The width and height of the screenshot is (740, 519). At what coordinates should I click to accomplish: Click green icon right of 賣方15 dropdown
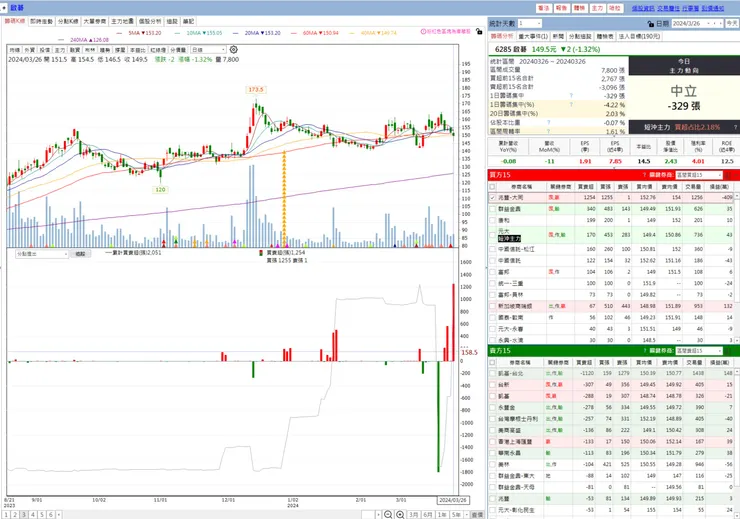728,351
